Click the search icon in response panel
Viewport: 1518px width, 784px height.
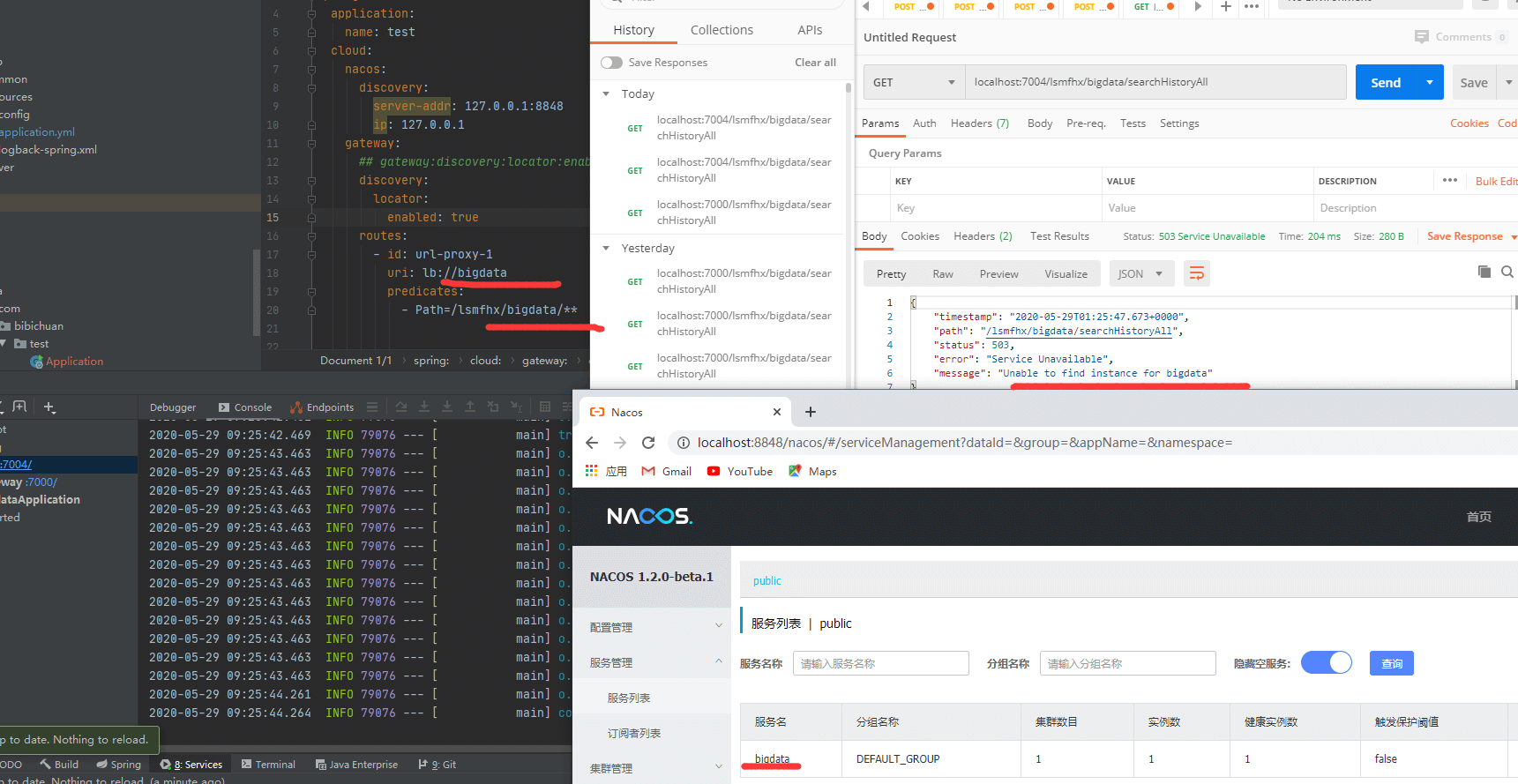coord(1507,272)
